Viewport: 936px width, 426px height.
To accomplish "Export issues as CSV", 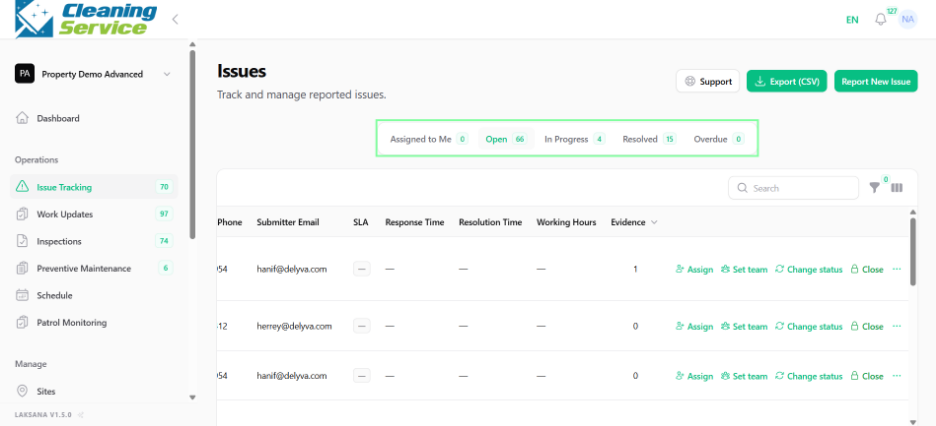I will pos(786,81).
